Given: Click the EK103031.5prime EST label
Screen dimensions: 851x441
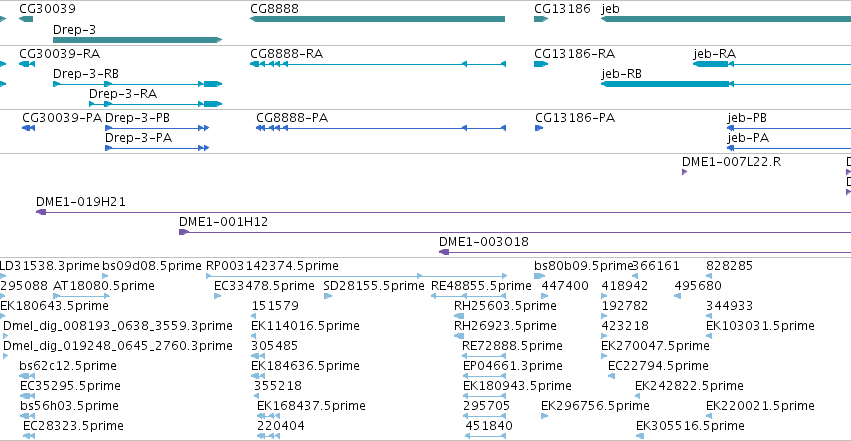Looking at the screenshot, I should [760, 326].
